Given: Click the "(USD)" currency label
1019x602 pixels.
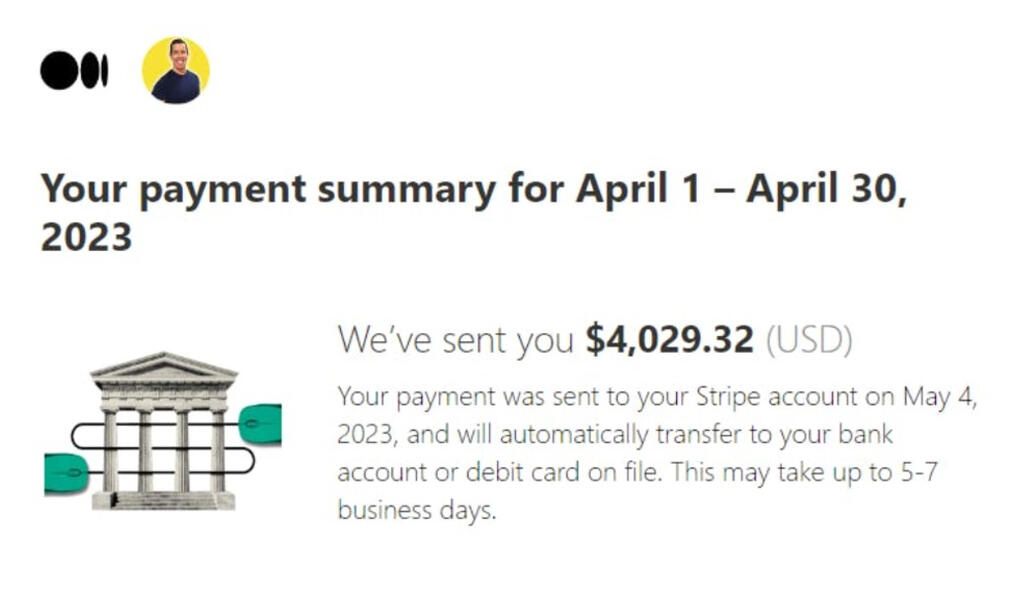Looking at the screenshot, I should point(808,340).
